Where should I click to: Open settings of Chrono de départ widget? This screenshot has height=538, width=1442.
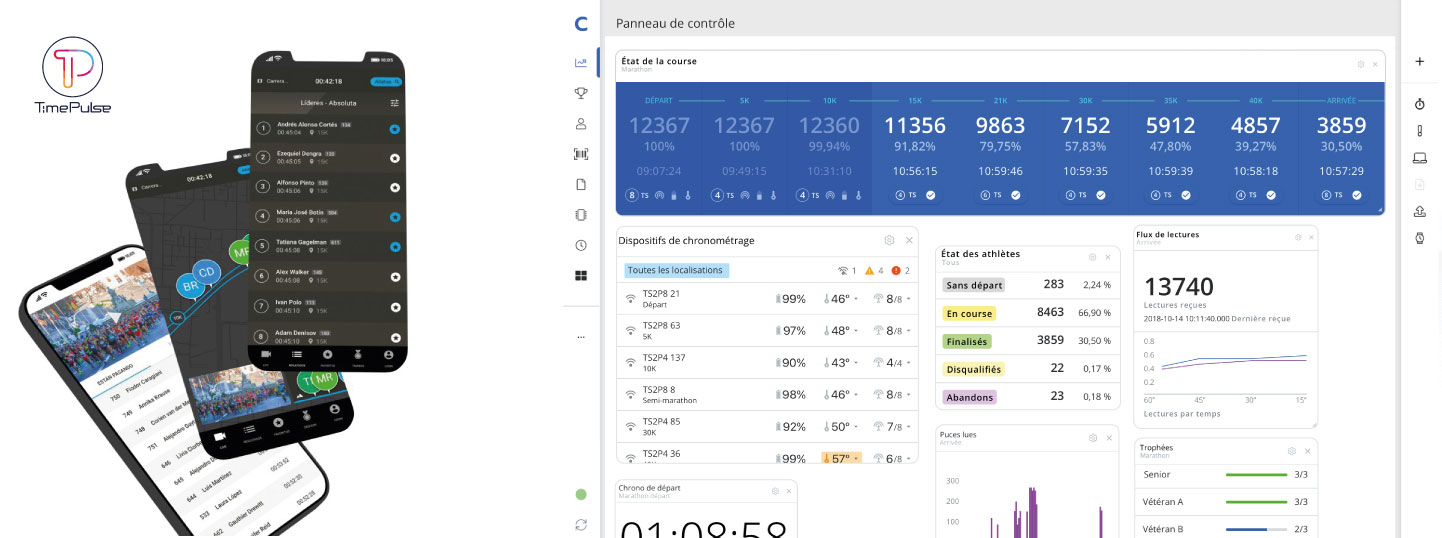point(775,491)
